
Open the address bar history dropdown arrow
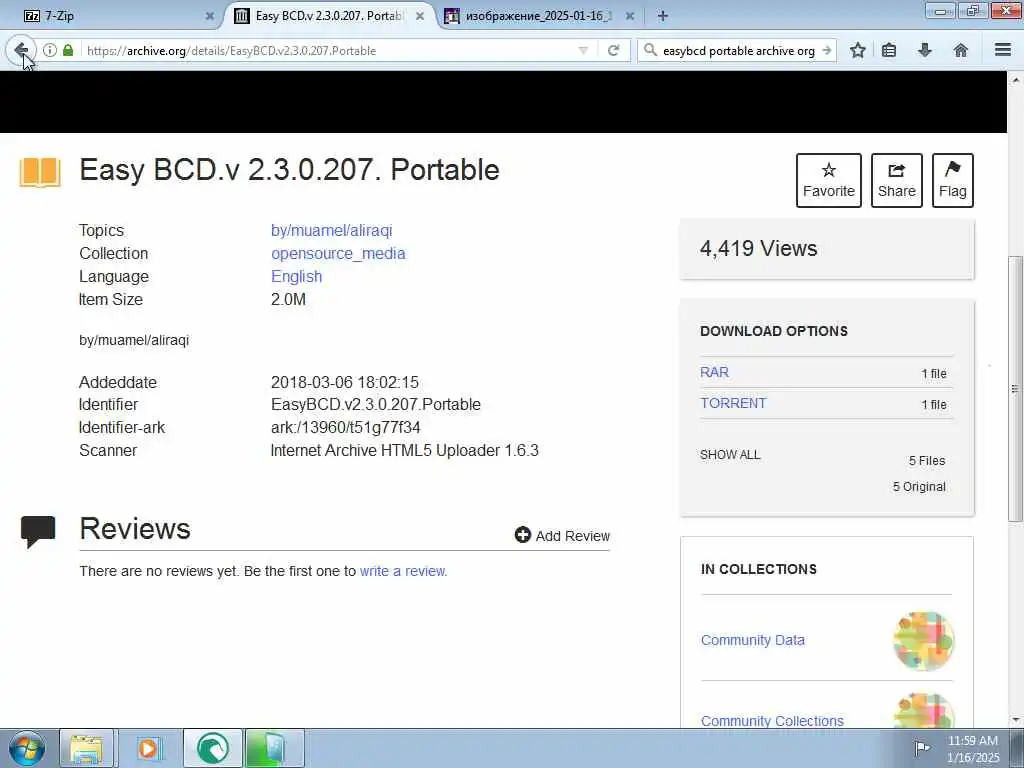pos(583,50)
